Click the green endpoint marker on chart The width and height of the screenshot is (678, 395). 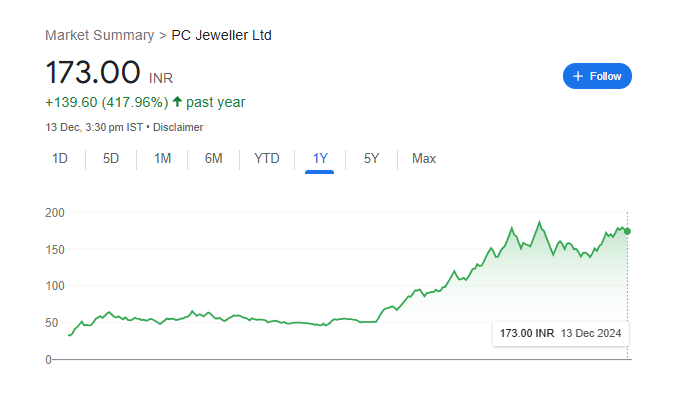pyautogui.click(x=627, y=232)
